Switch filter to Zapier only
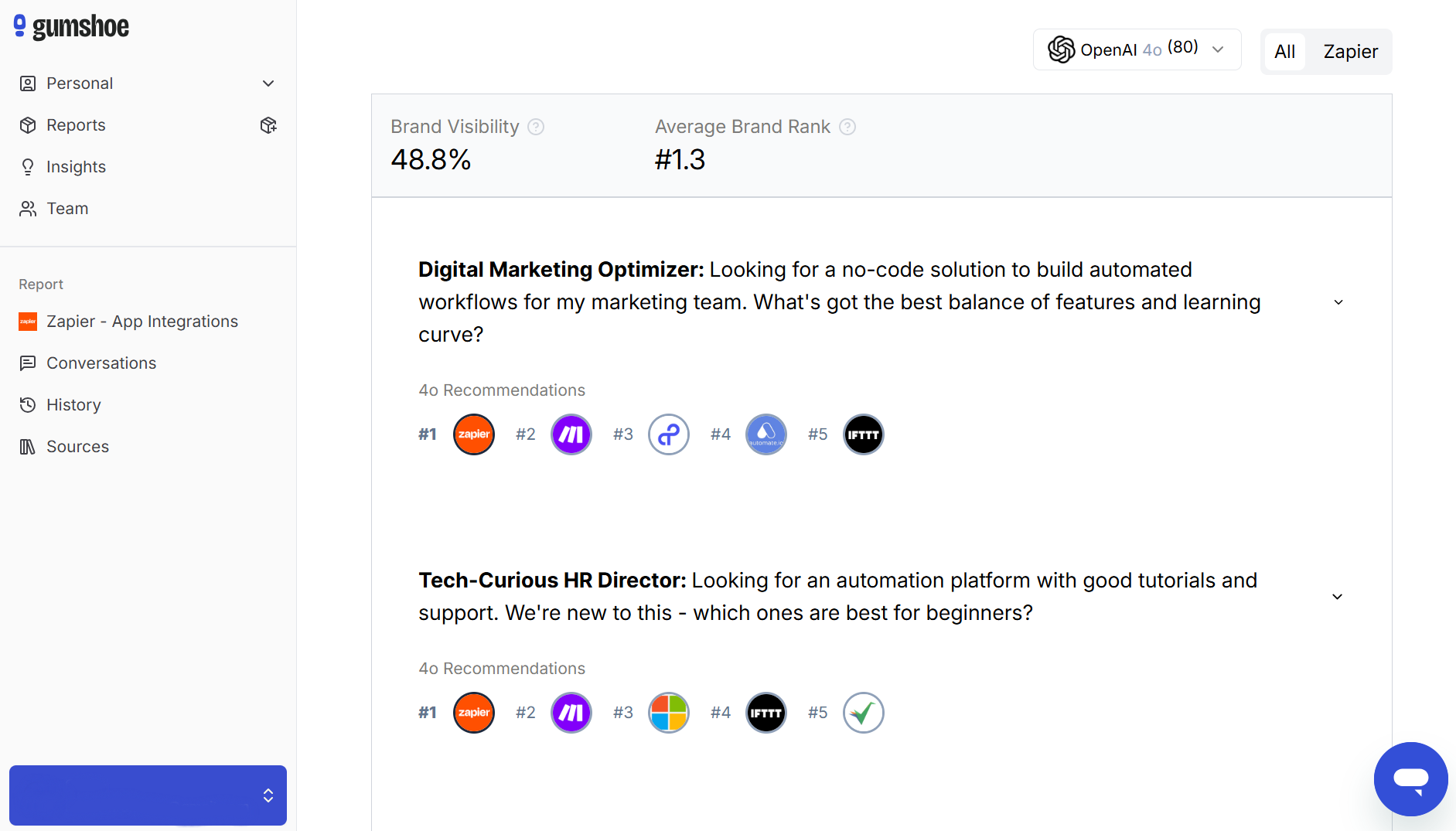Image resolution: width=1456 pixels, height=831 pixels. tap(1350, 52)
